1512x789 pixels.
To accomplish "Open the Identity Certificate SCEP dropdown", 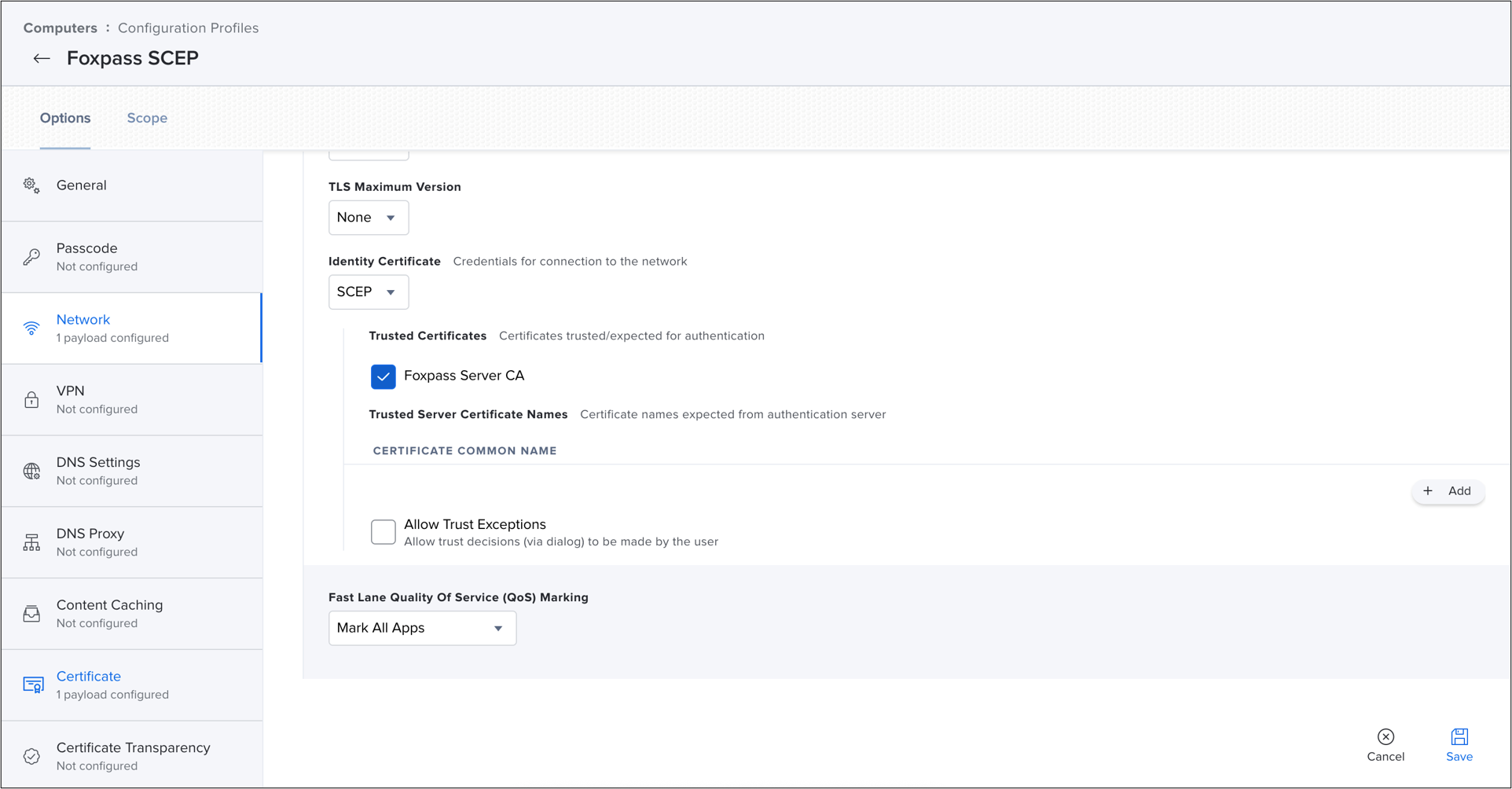I will [368, 292].
